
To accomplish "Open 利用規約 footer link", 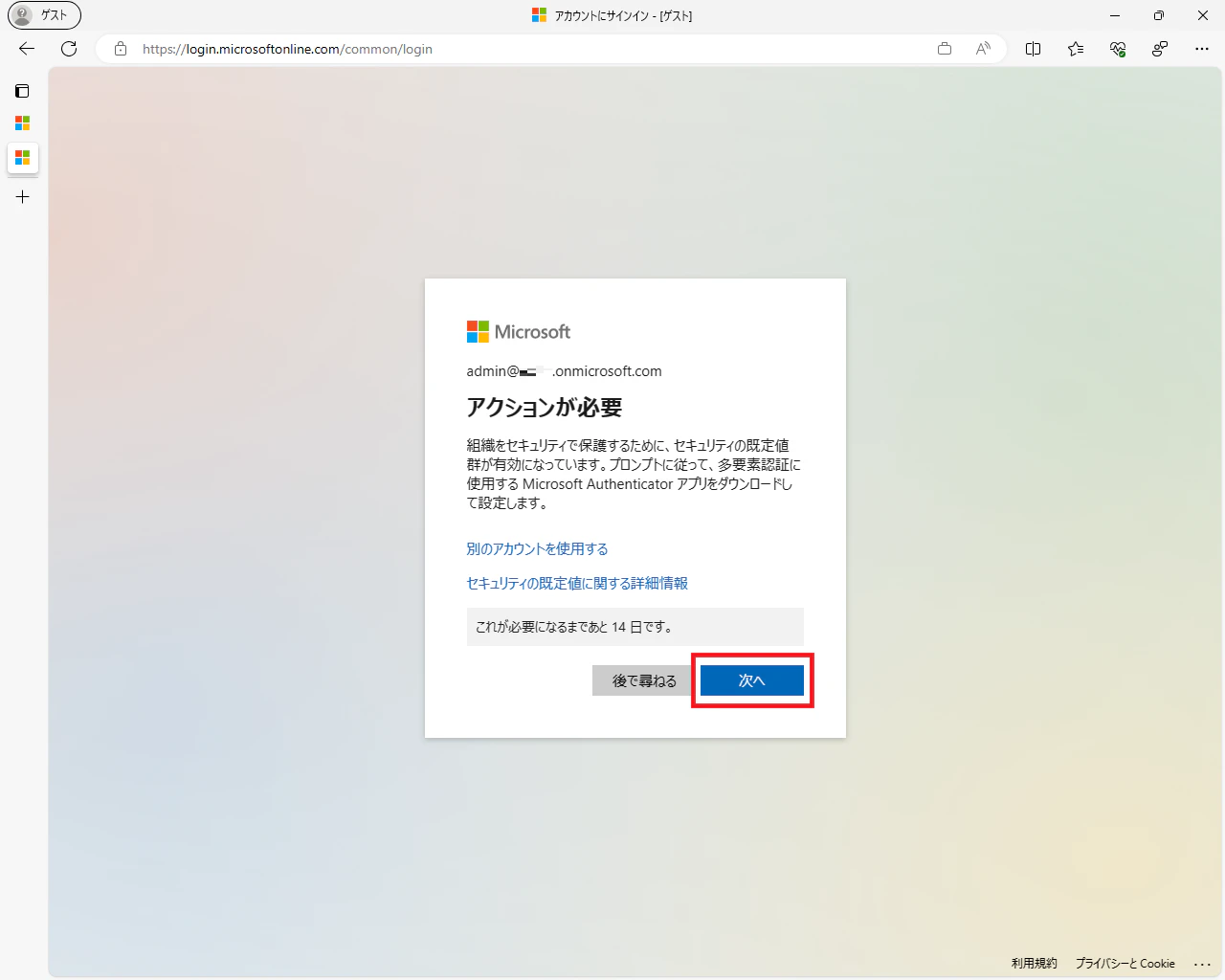I will (x=1035, y=964).
